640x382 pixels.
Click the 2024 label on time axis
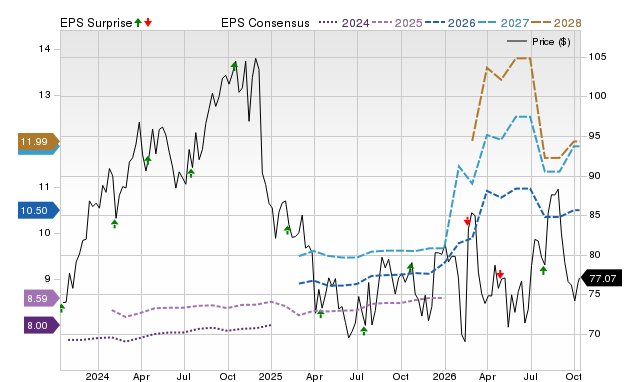[98, 377]
